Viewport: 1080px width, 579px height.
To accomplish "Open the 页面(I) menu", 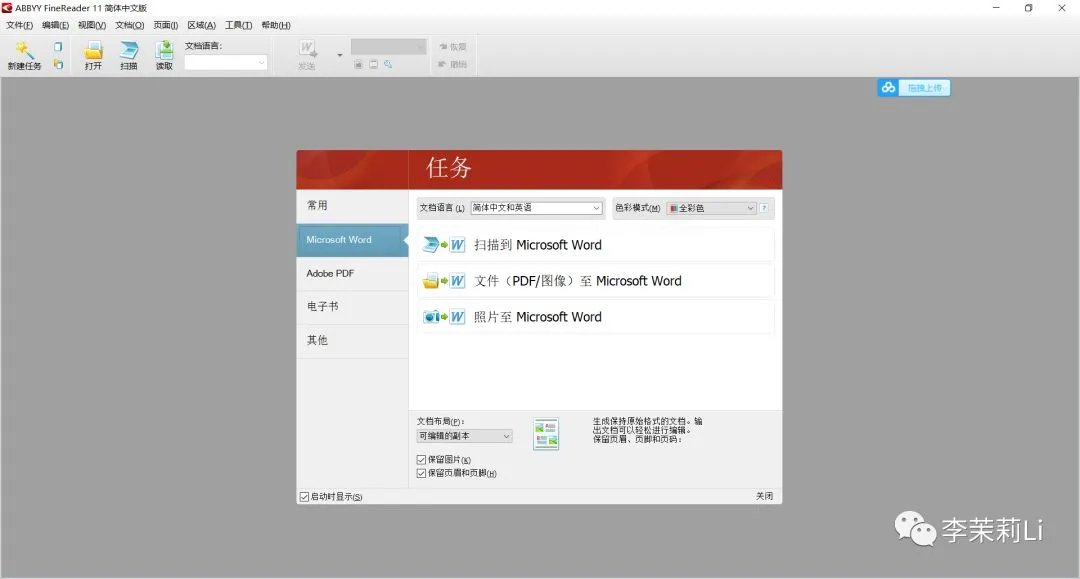I will pos(165,25).
